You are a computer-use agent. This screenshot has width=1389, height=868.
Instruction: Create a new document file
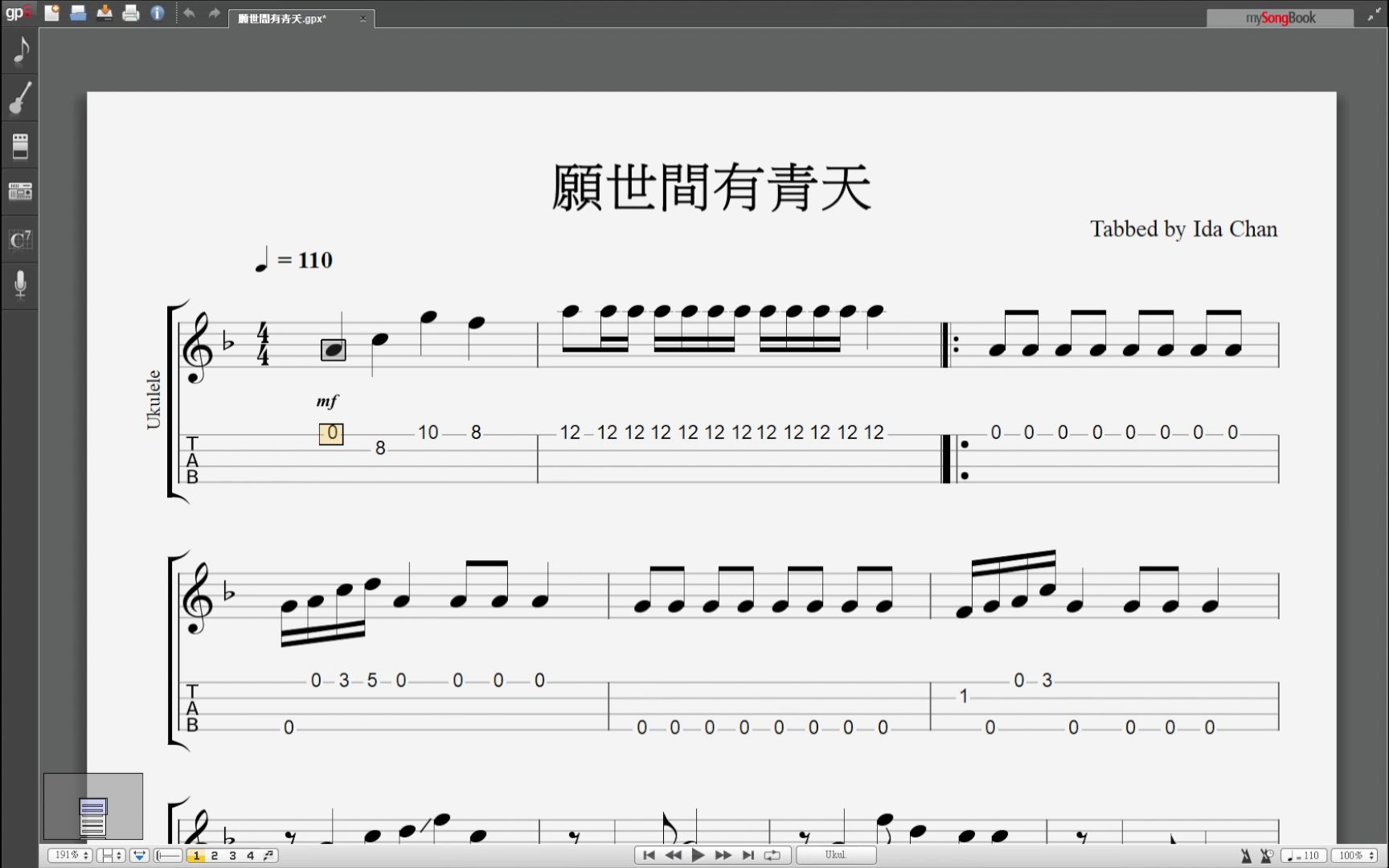pos(52,13)
